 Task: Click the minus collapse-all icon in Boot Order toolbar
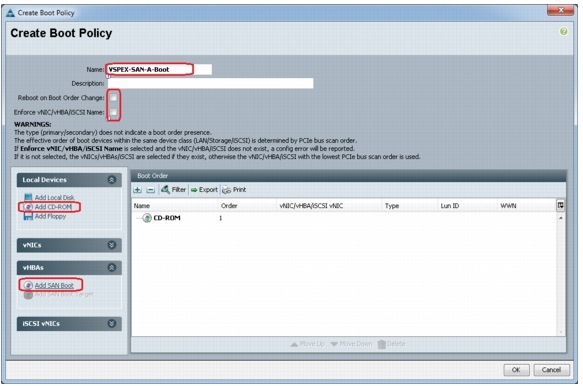pos(150,190)
